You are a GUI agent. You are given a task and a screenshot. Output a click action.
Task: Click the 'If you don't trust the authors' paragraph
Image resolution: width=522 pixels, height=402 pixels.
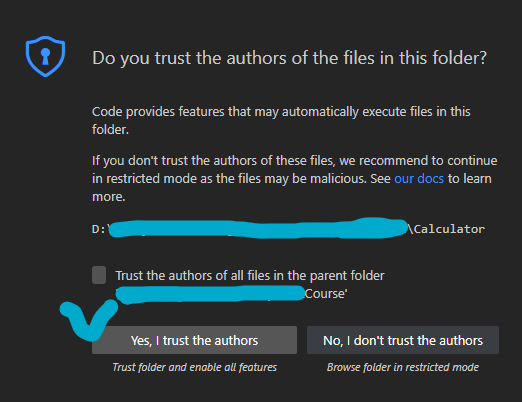tap(295, 179)
